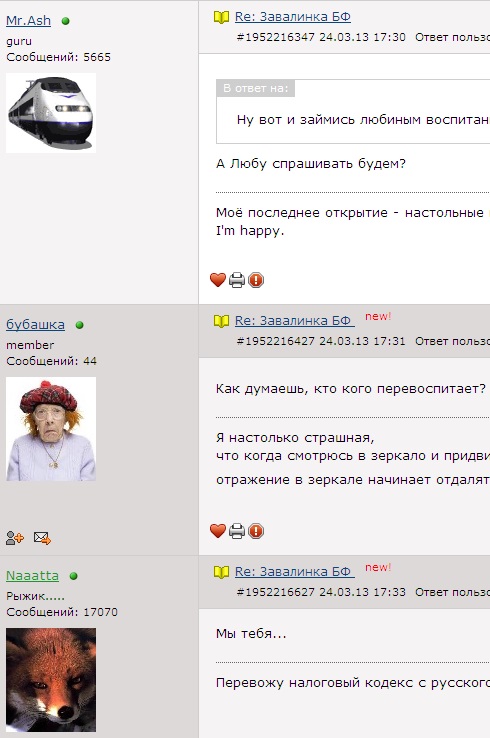490x738 pixels.
Task: View Naaatta's fox avatar image
Action: [51, 680]
